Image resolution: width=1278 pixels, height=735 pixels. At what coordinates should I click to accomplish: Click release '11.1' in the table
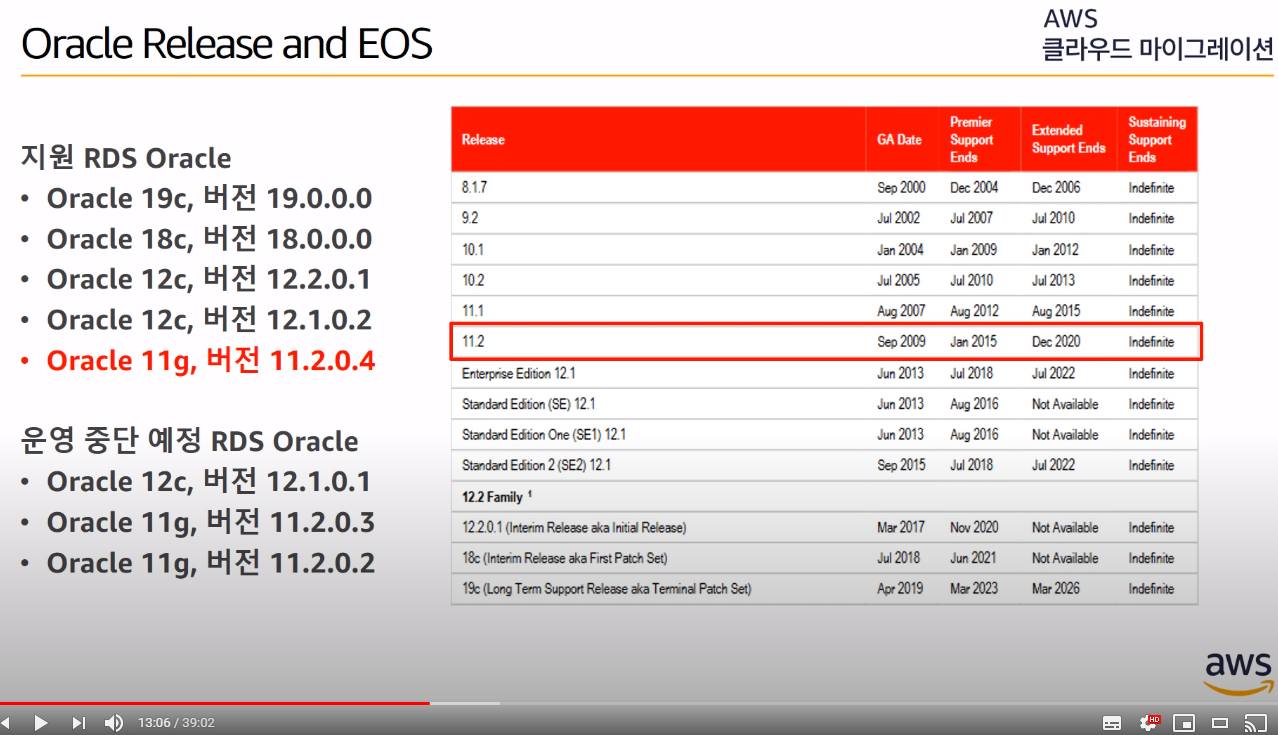(471, 311)
